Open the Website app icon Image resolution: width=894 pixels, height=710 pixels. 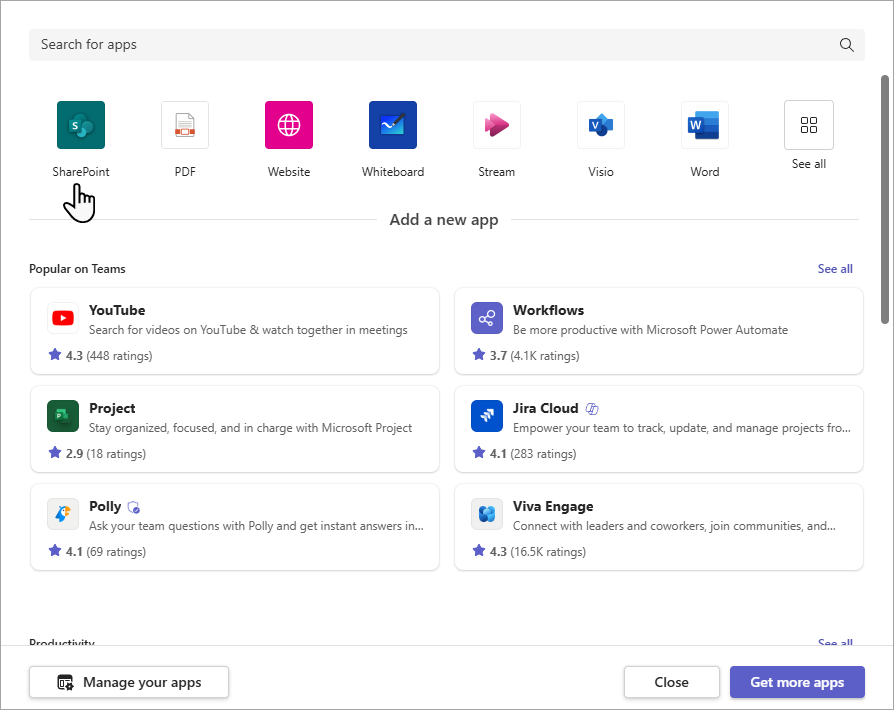(289, 125)
